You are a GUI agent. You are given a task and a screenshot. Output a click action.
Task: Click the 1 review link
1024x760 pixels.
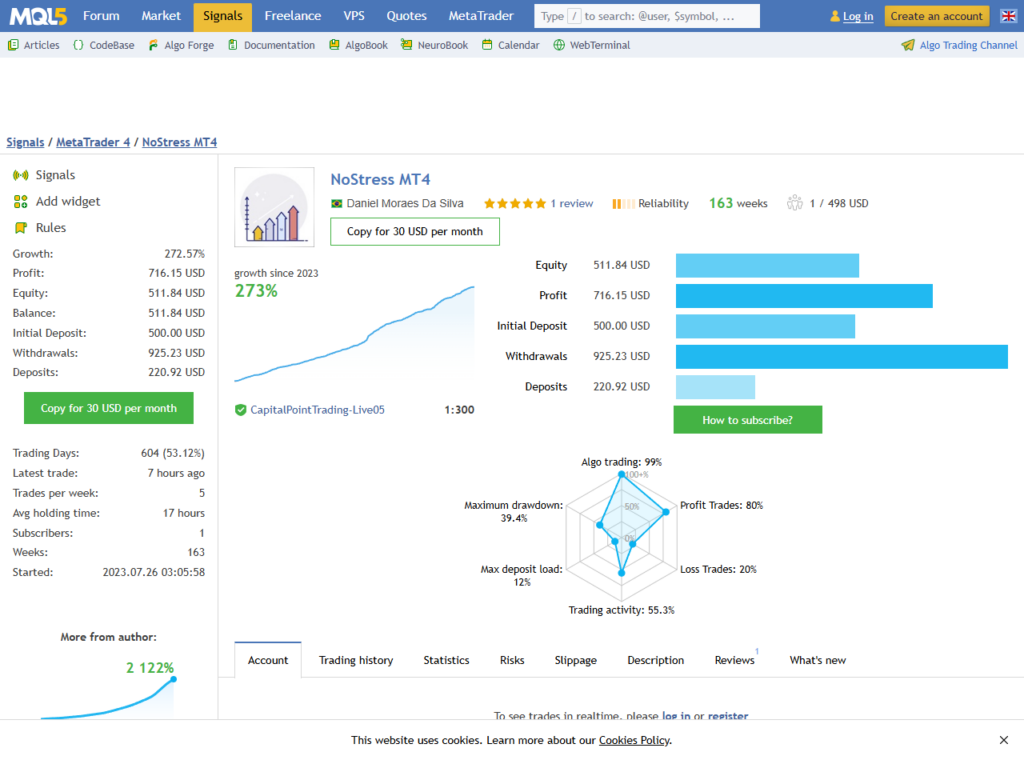[x=572, y=204]
